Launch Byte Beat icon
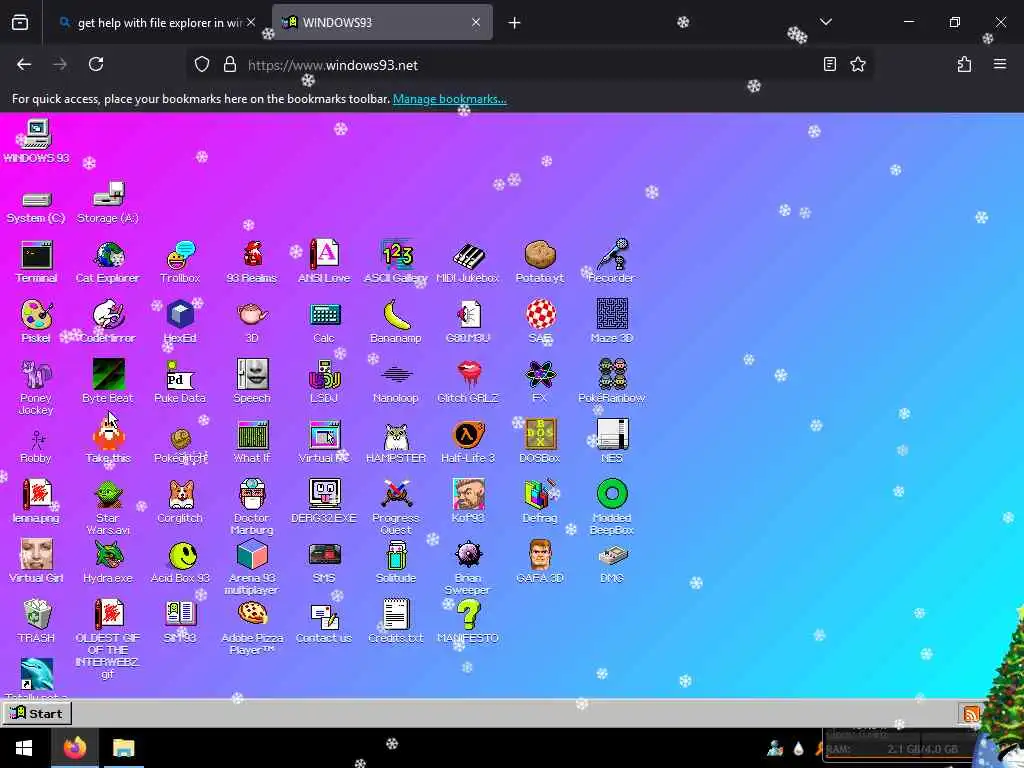Viewport: 1024px width, 768px height. click(108, 382)
